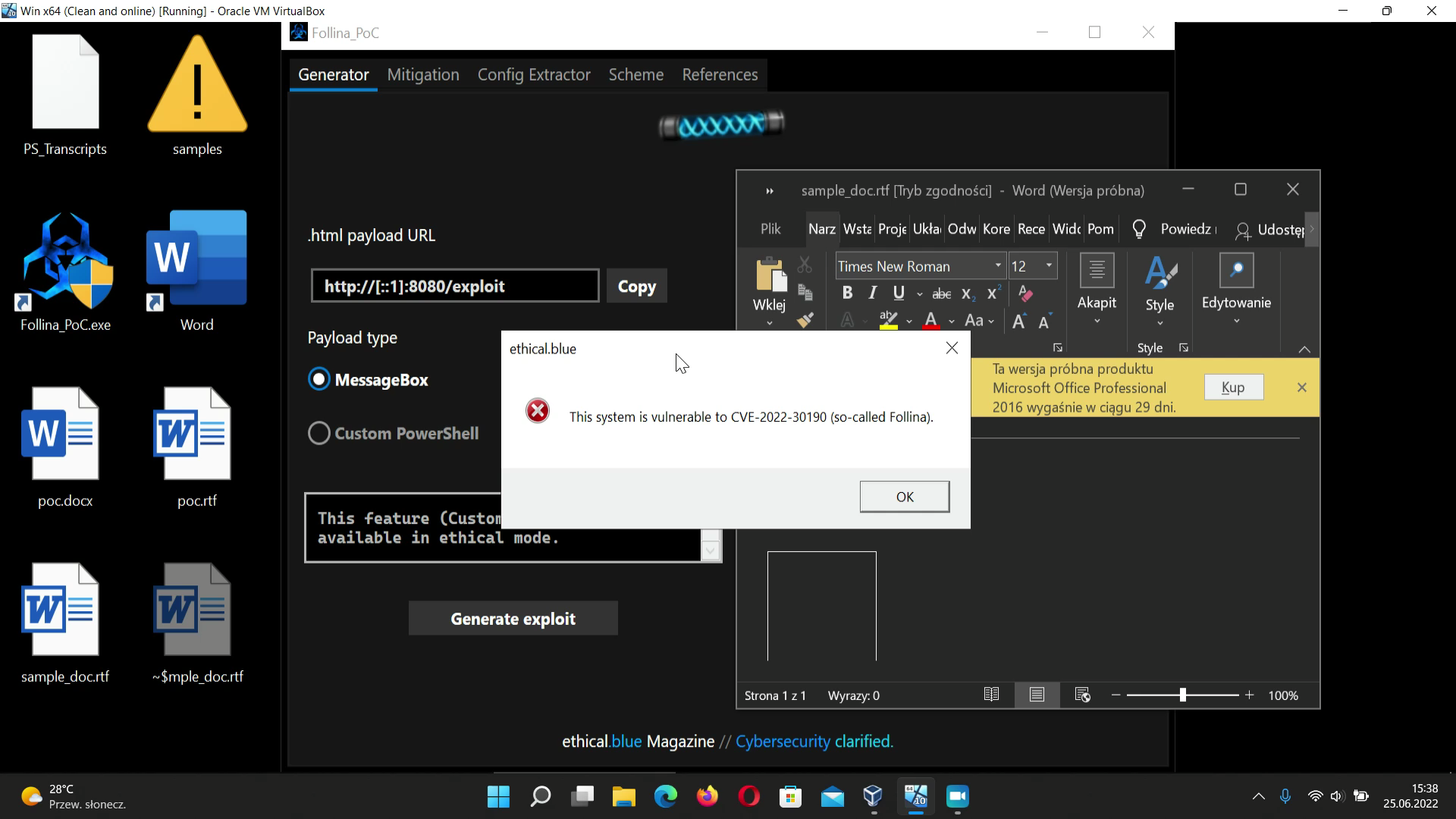Apply the yellow text highlight color
The width and height of the screenshot is (1456, 819).
click(888, 320)
